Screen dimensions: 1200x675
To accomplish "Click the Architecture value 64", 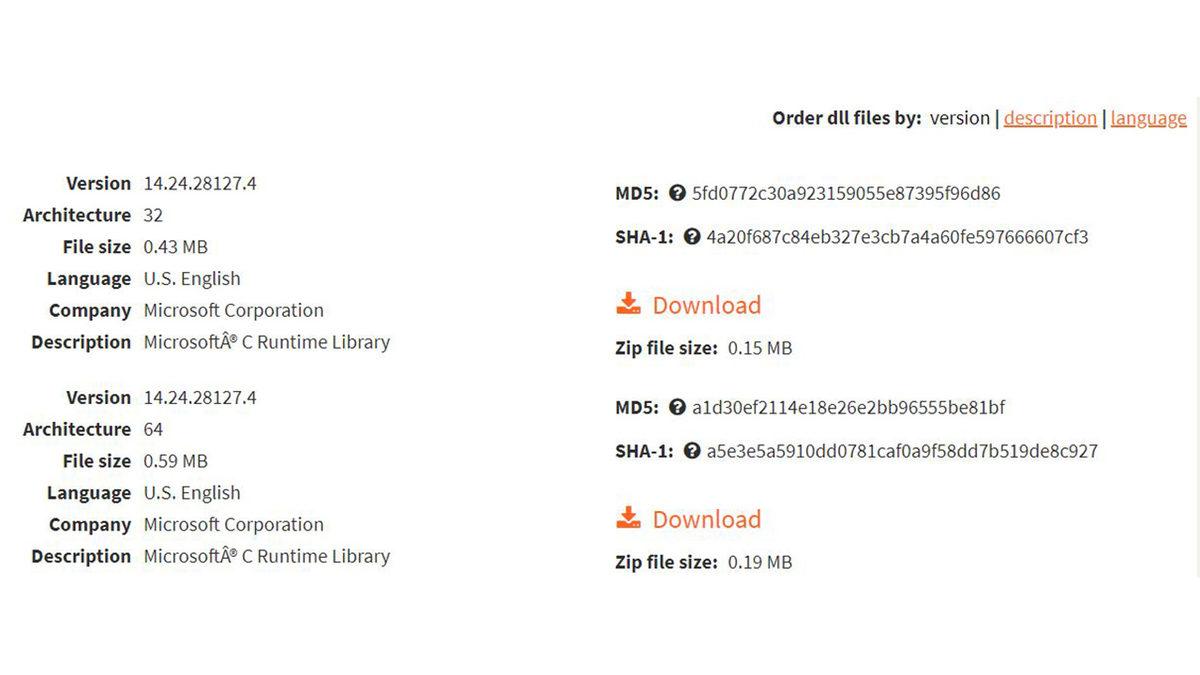I will [x=153, y=429].
